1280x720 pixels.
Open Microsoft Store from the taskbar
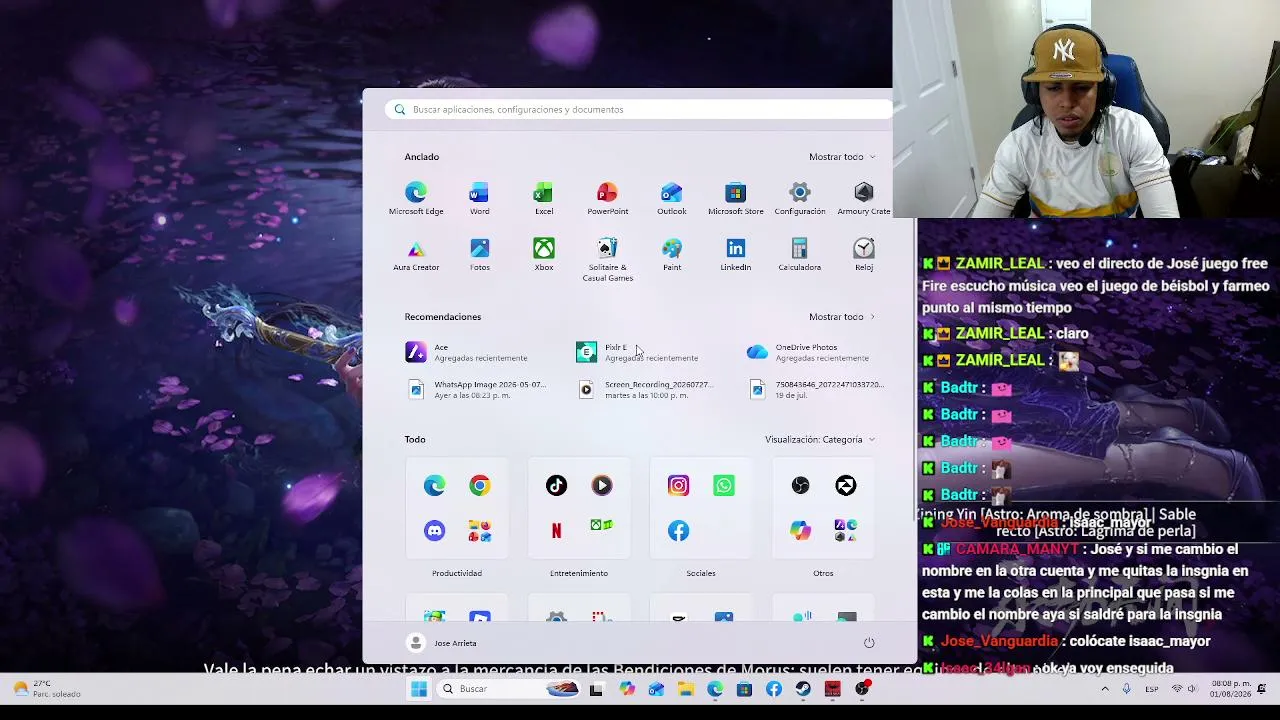tap(744, 689)
